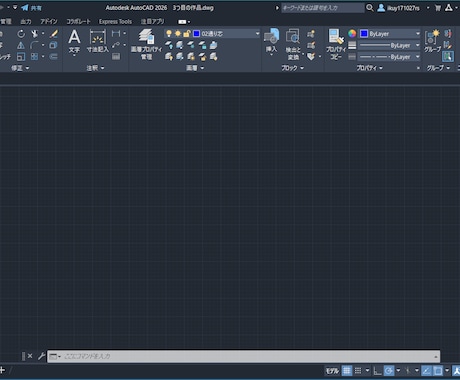460x380 pixels.
Task: Open the 管理 ribbon tab
Action: 6,22
